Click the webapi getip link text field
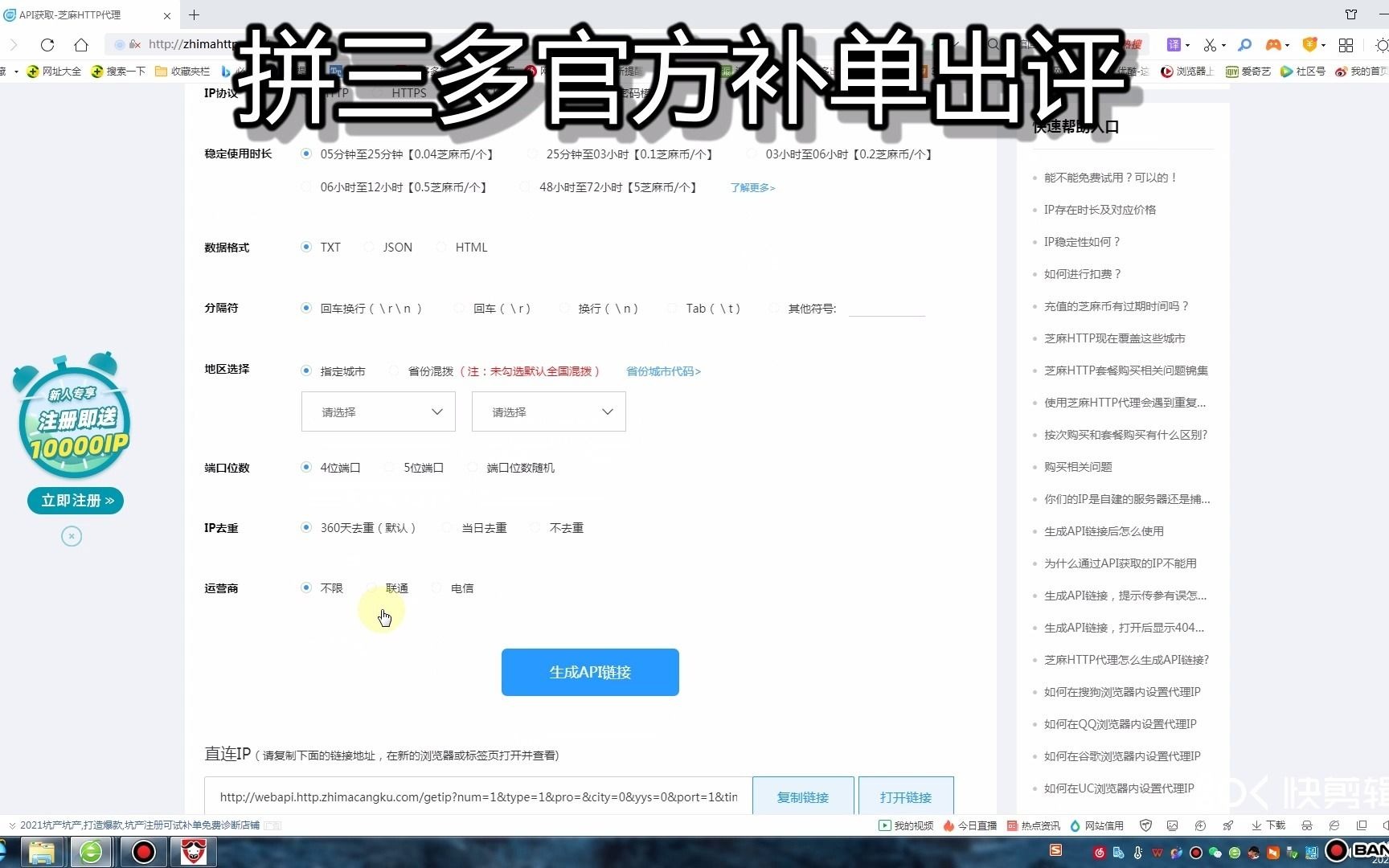The height and width of the screenshot is (868, 1389). click(x=478, y=796)
